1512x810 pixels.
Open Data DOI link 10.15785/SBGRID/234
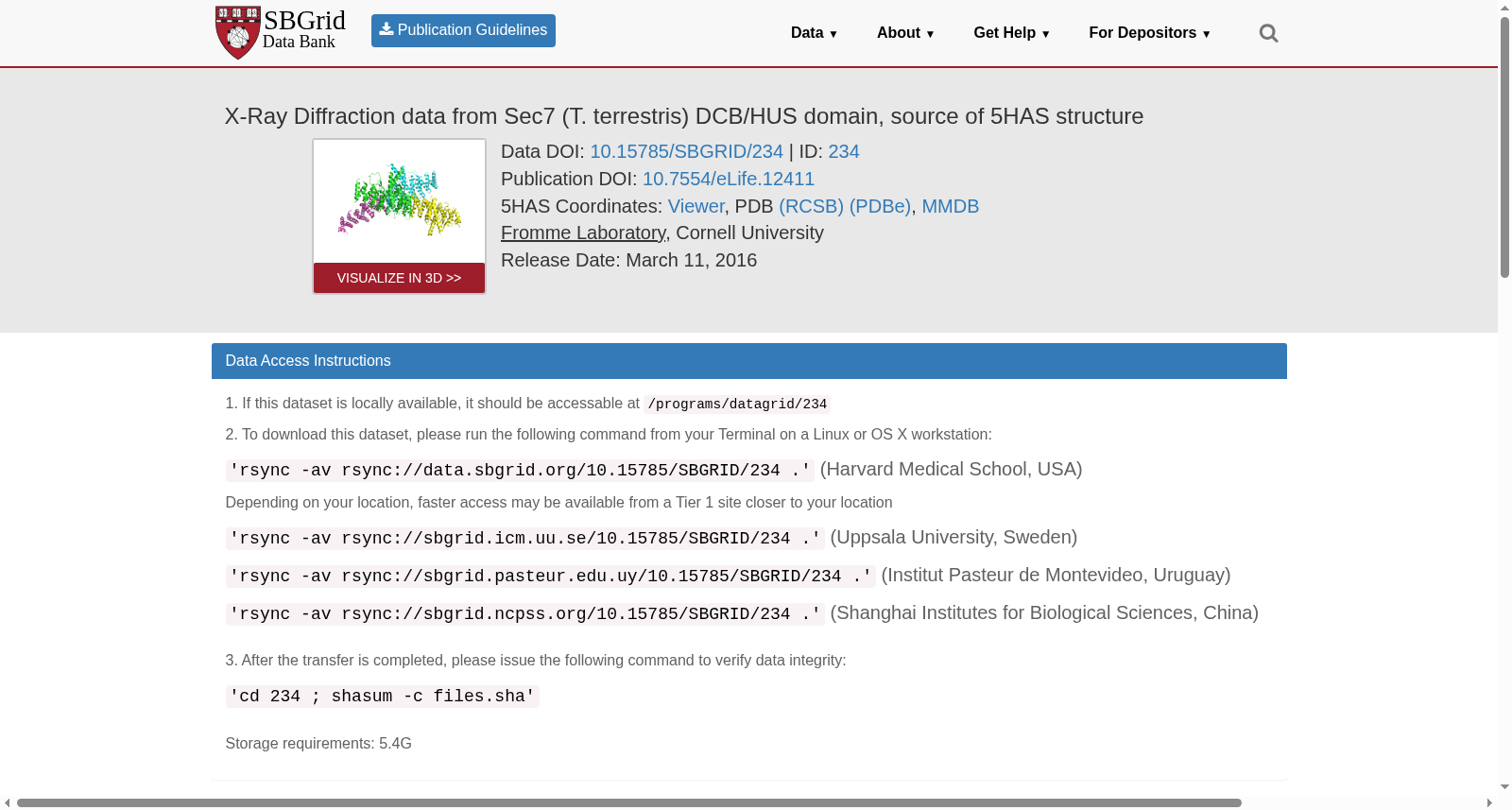click(x=686, y=151)
